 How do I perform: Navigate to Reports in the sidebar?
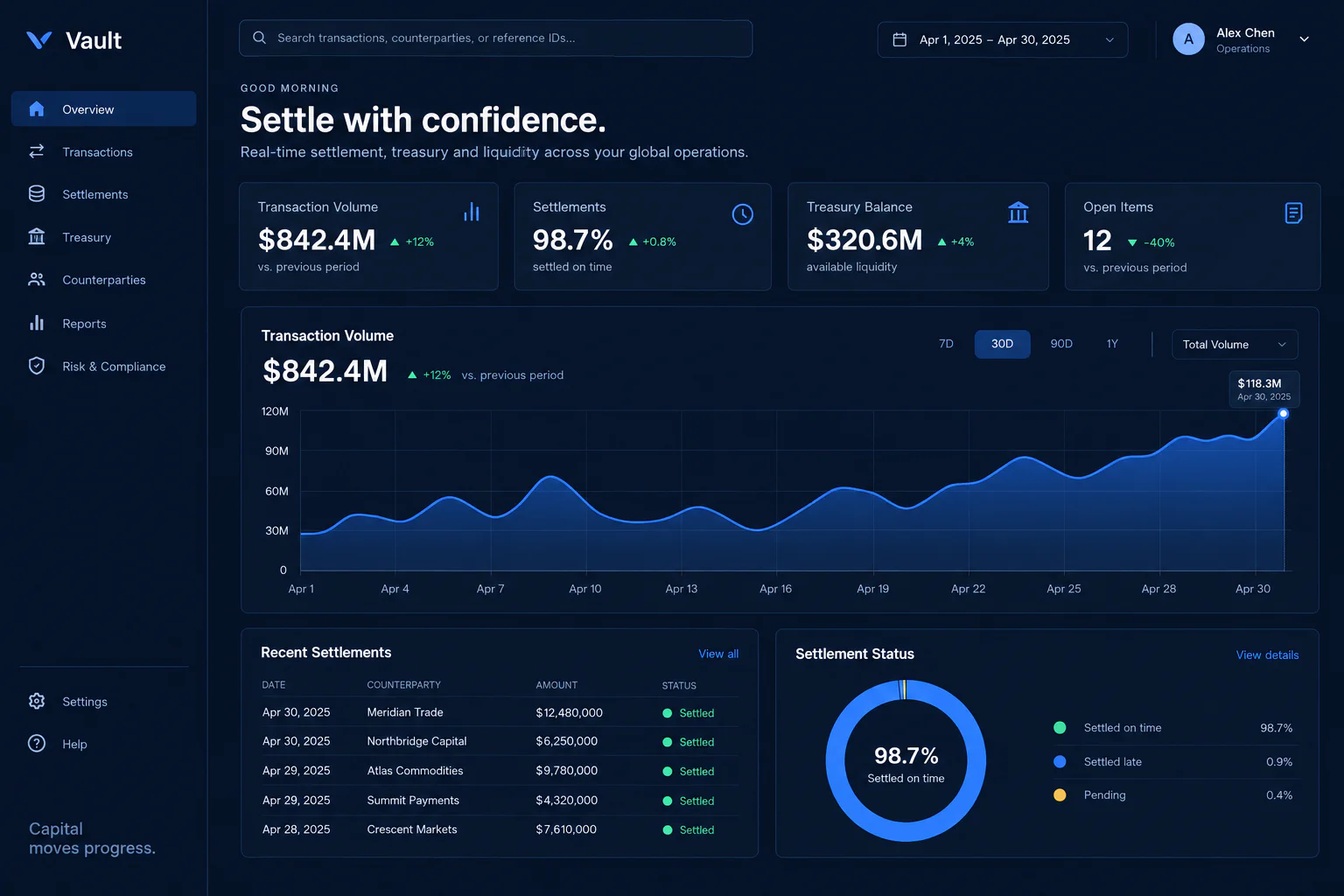click(x=103, y=324)
